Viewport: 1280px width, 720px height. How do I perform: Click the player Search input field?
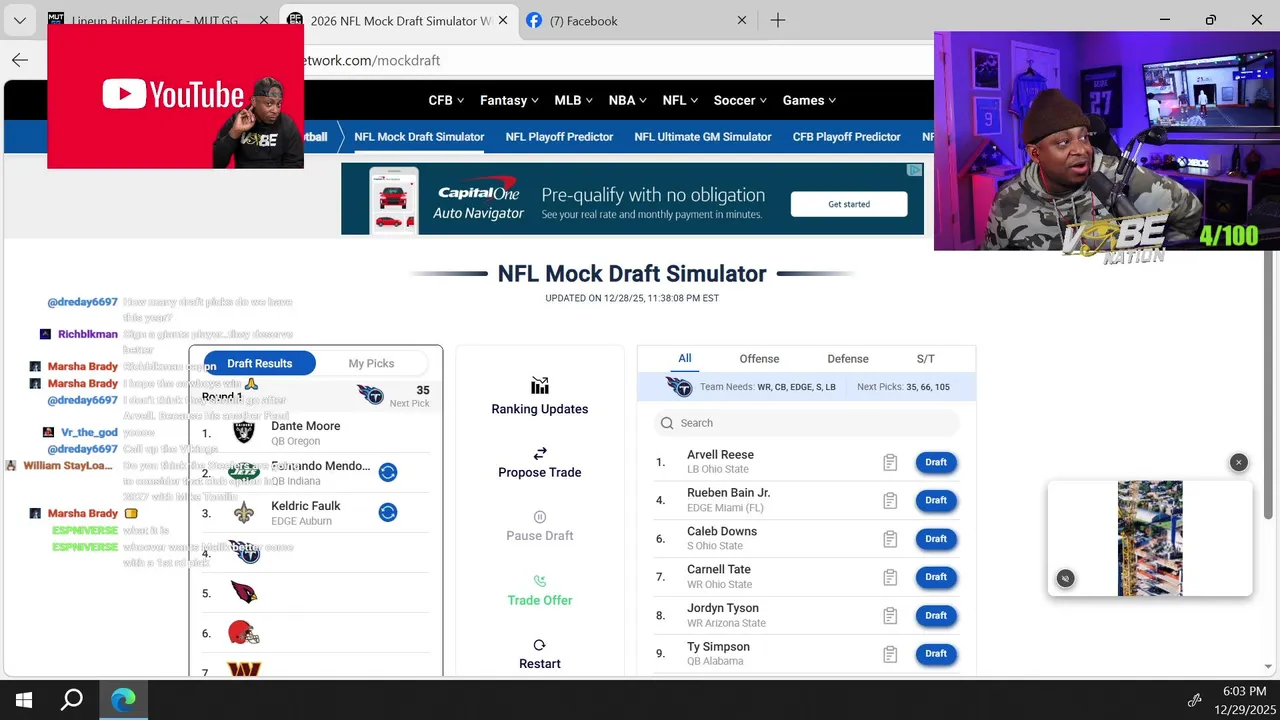[807, 423]
